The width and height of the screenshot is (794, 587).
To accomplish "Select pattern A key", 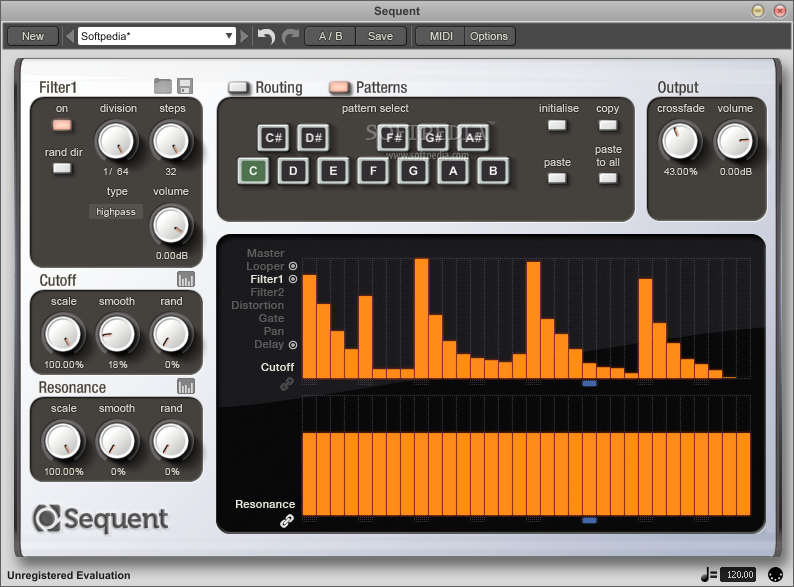I will pos(453,171).
